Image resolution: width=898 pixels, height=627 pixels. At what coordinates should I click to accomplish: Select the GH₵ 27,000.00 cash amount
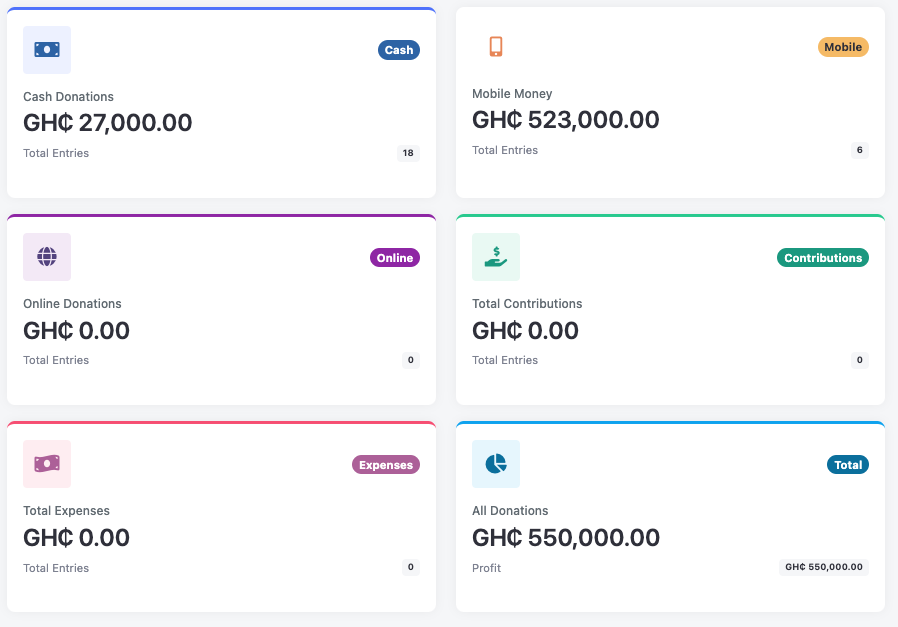coord(107,123)
